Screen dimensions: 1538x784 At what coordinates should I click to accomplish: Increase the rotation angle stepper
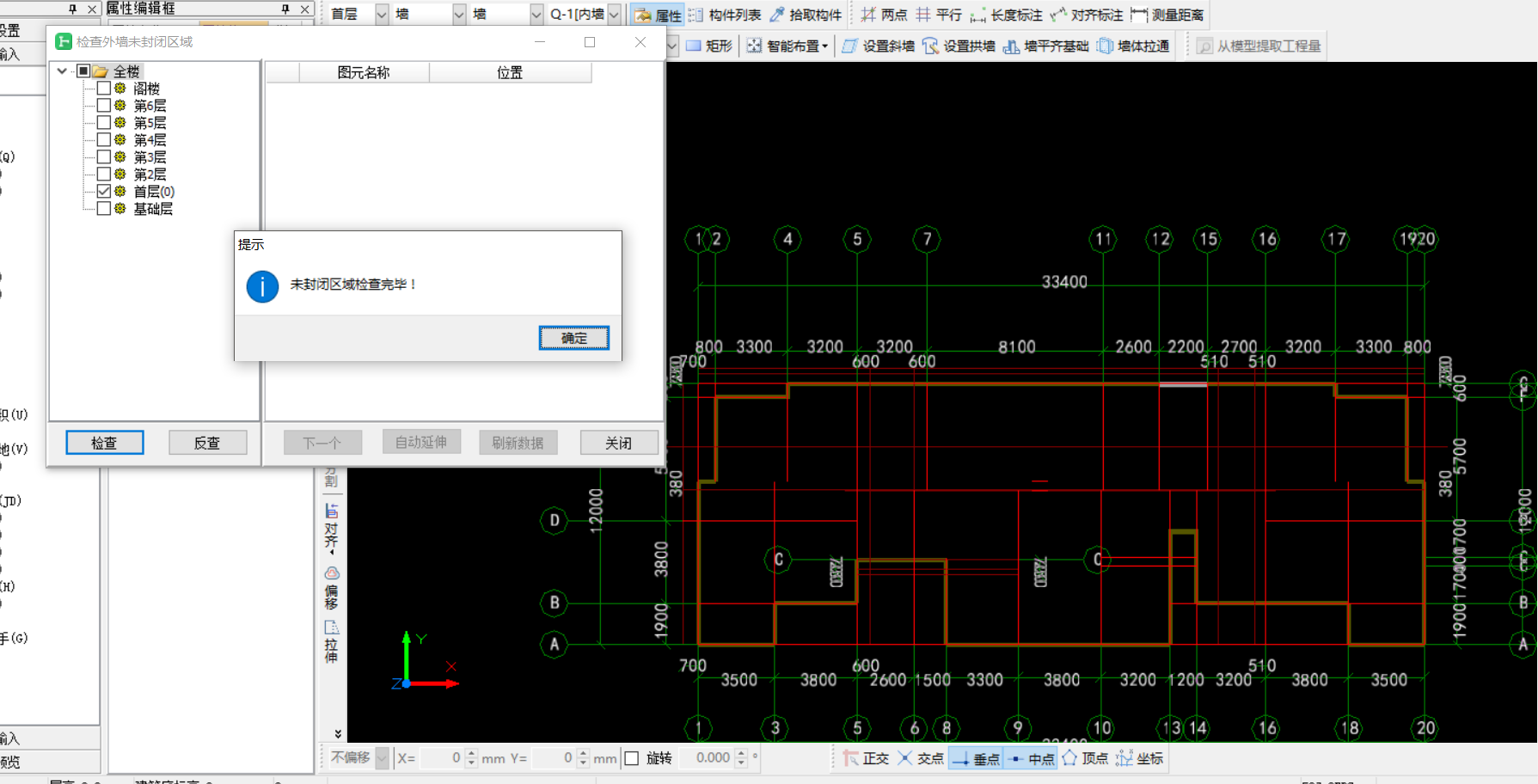(741, 753)
